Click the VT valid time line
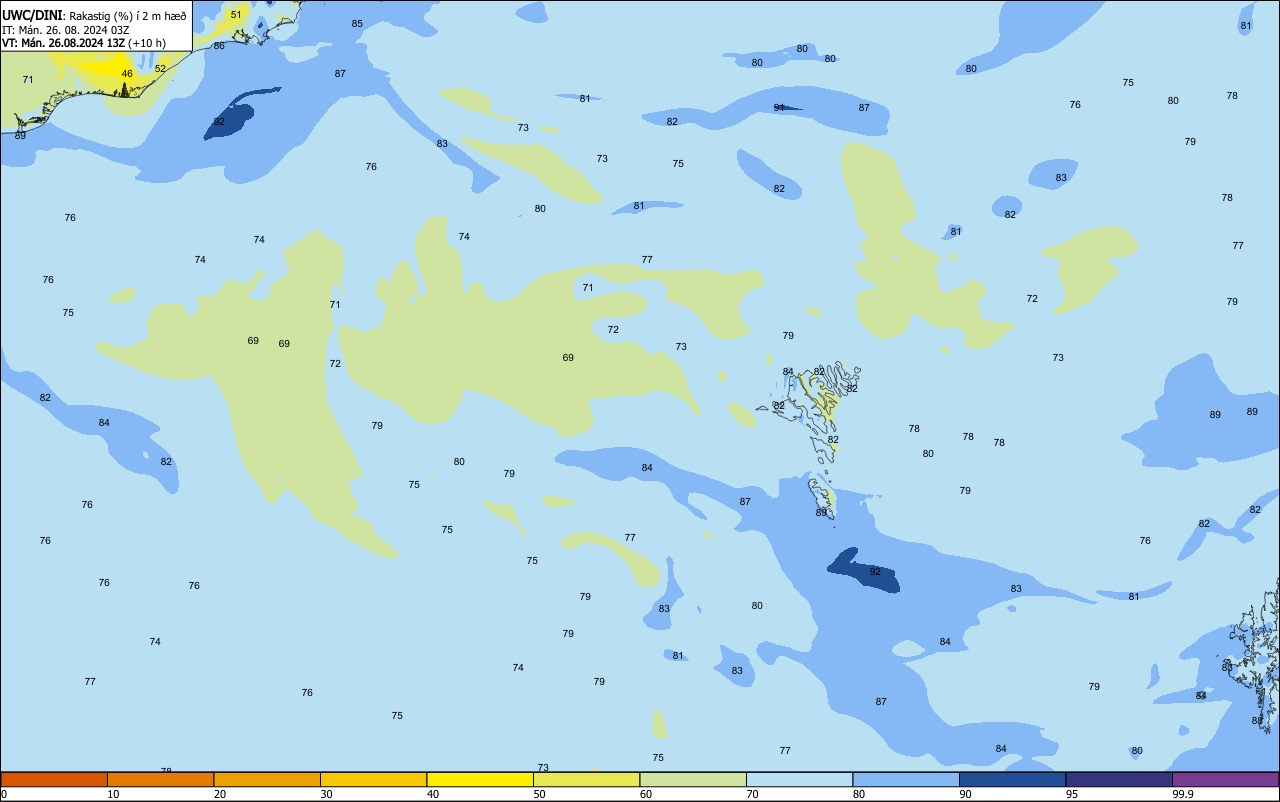Viewport: 1280px width, 802px height. 84,43
